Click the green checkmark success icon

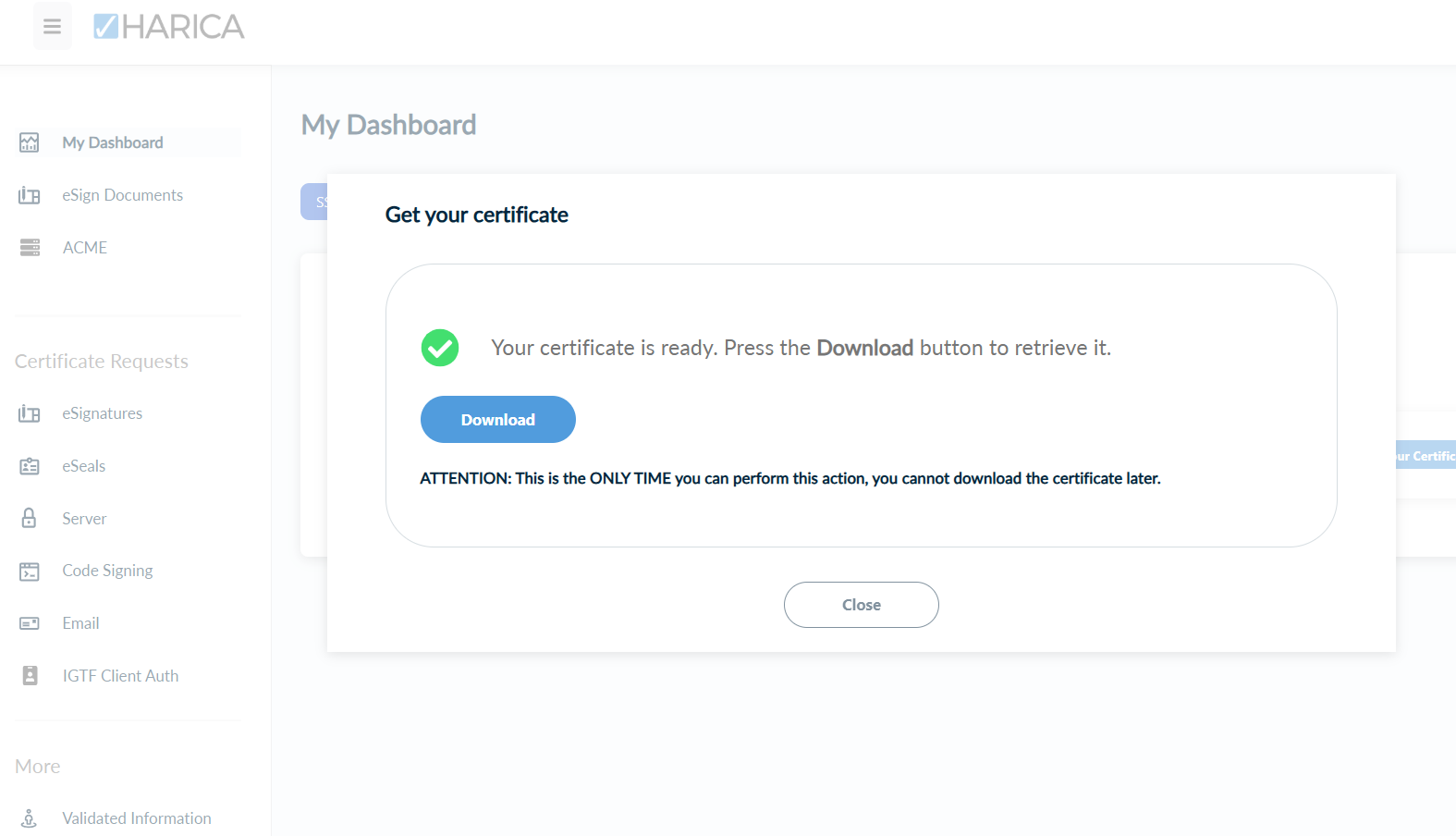coord(440,348)
